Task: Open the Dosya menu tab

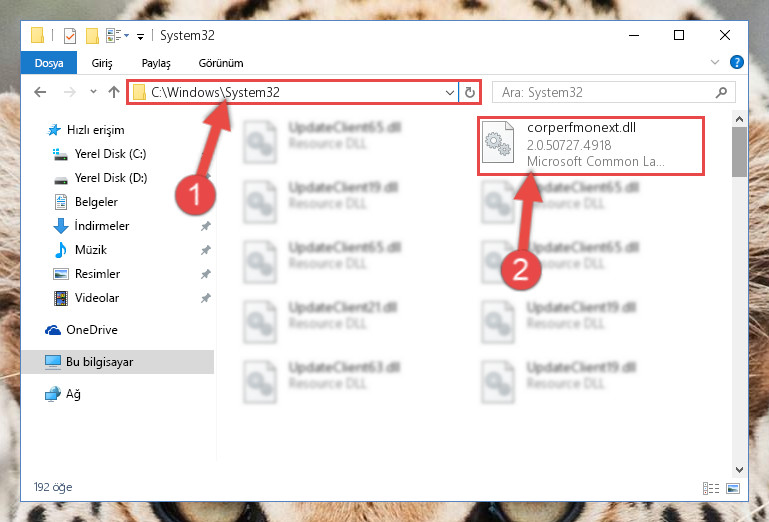Action: pyautogui.click(x=49, y=63)
